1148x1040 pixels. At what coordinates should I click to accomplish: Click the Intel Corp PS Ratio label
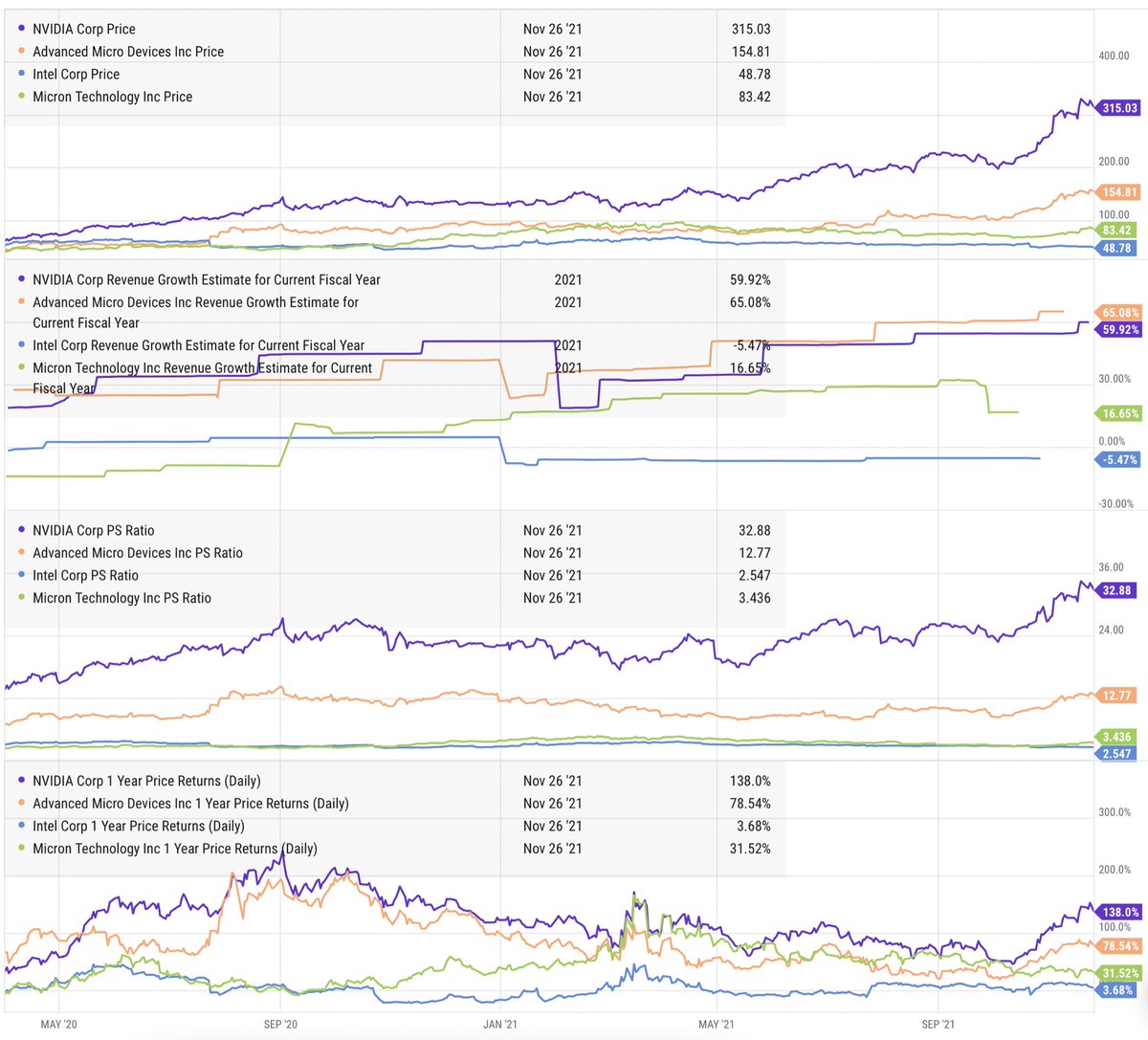tap(86, 575)
